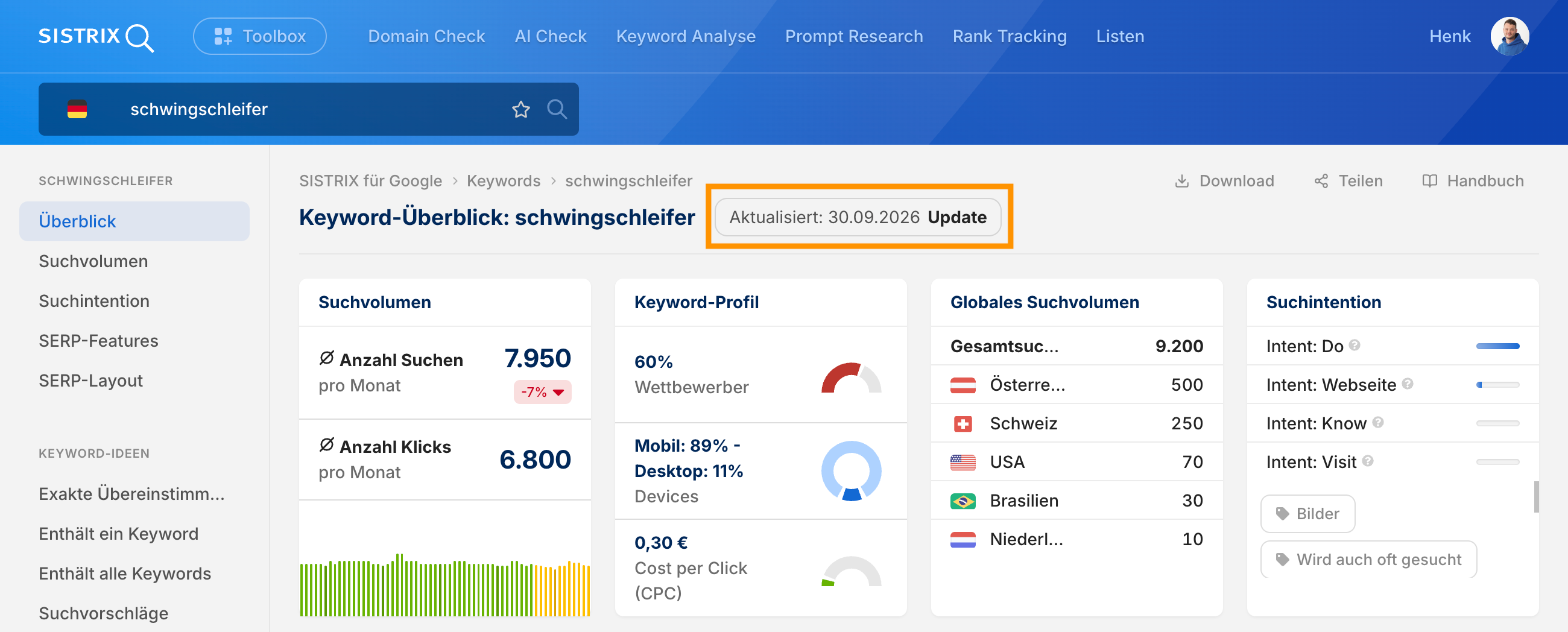Open SERP-Layout in the sidebar
Image resolution: width=1568 pixels, height=632 pixels.
coord(90,381)
